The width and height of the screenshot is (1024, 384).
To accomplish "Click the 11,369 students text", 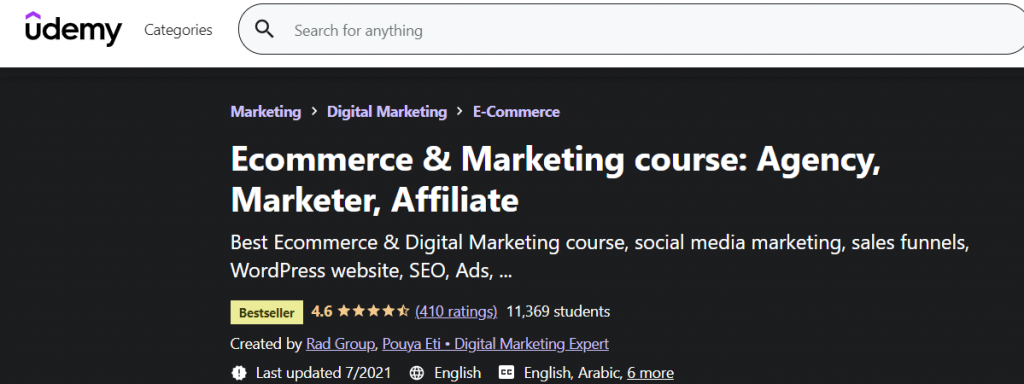I will [558, 312].
